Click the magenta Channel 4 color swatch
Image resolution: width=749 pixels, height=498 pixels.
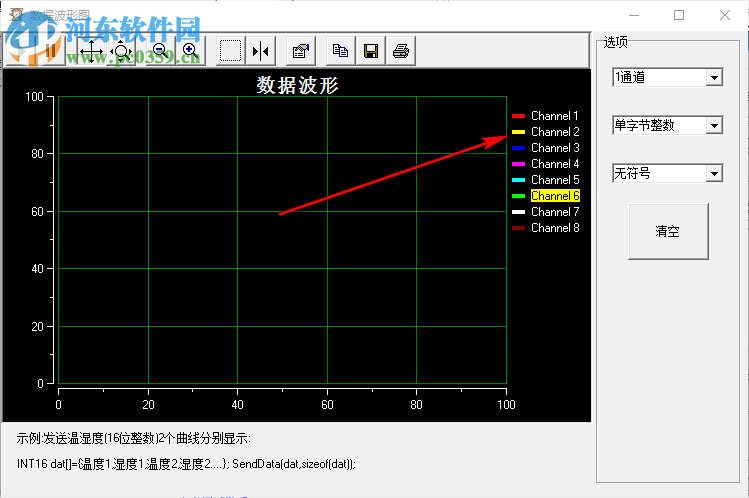[518, 164]
